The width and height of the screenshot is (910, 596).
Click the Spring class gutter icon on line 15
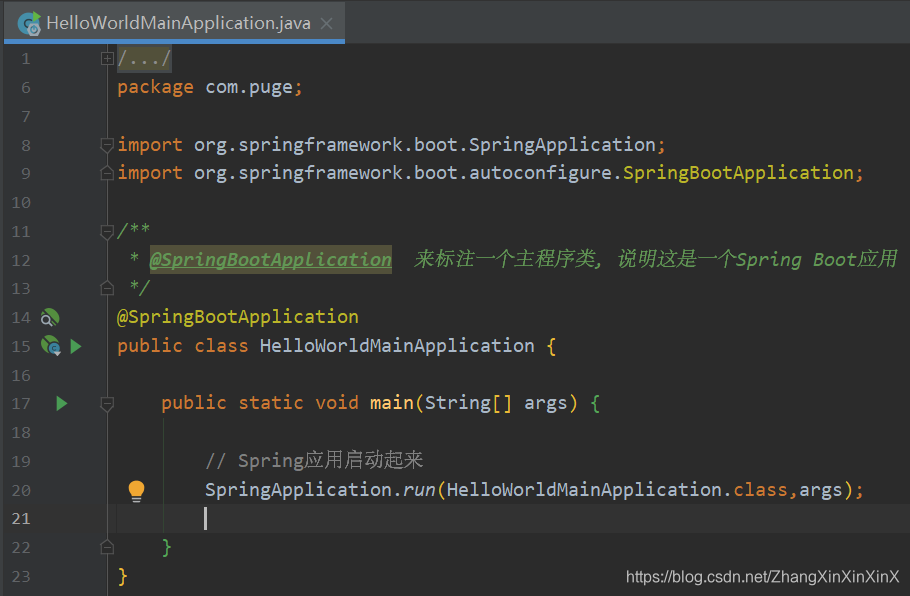[x=51, y=345]
